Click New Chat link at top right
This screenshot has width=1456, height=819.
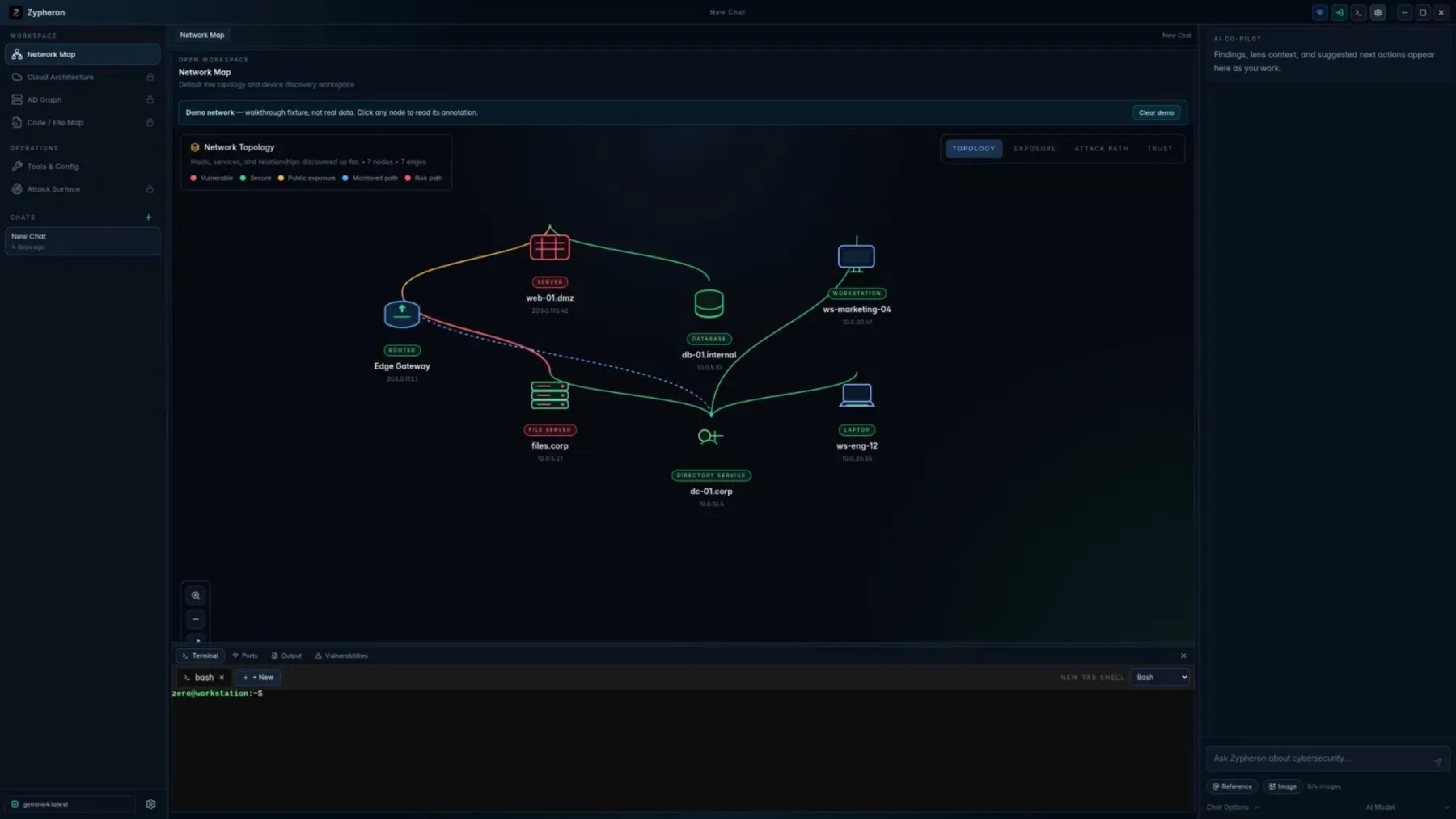tap(1176, 36)
